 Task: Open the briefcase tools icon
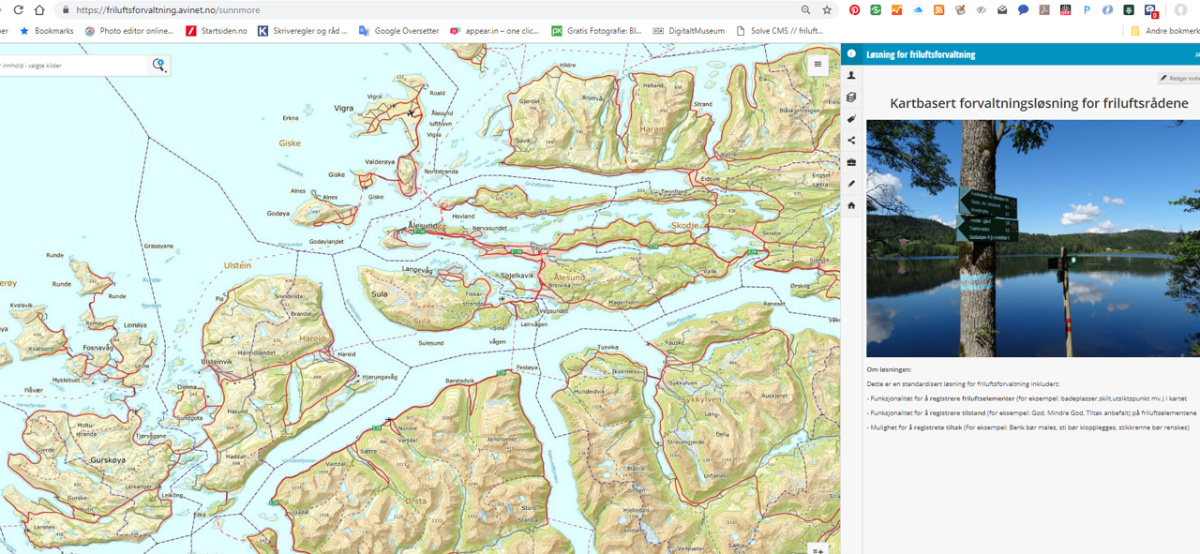pos(851,162)
